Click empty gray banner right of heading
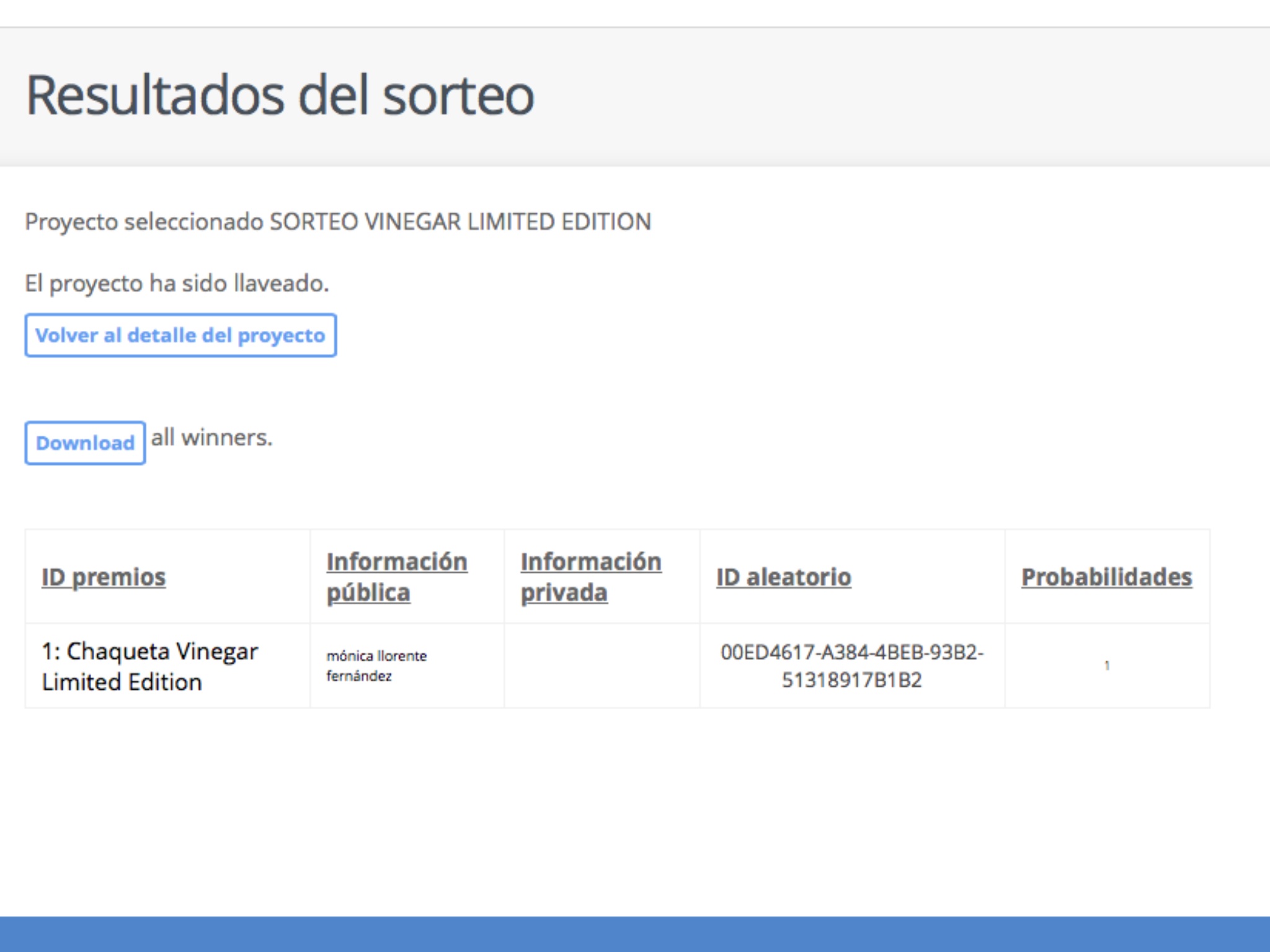This screenshot has width=1270, height=952. coord(899,96)
